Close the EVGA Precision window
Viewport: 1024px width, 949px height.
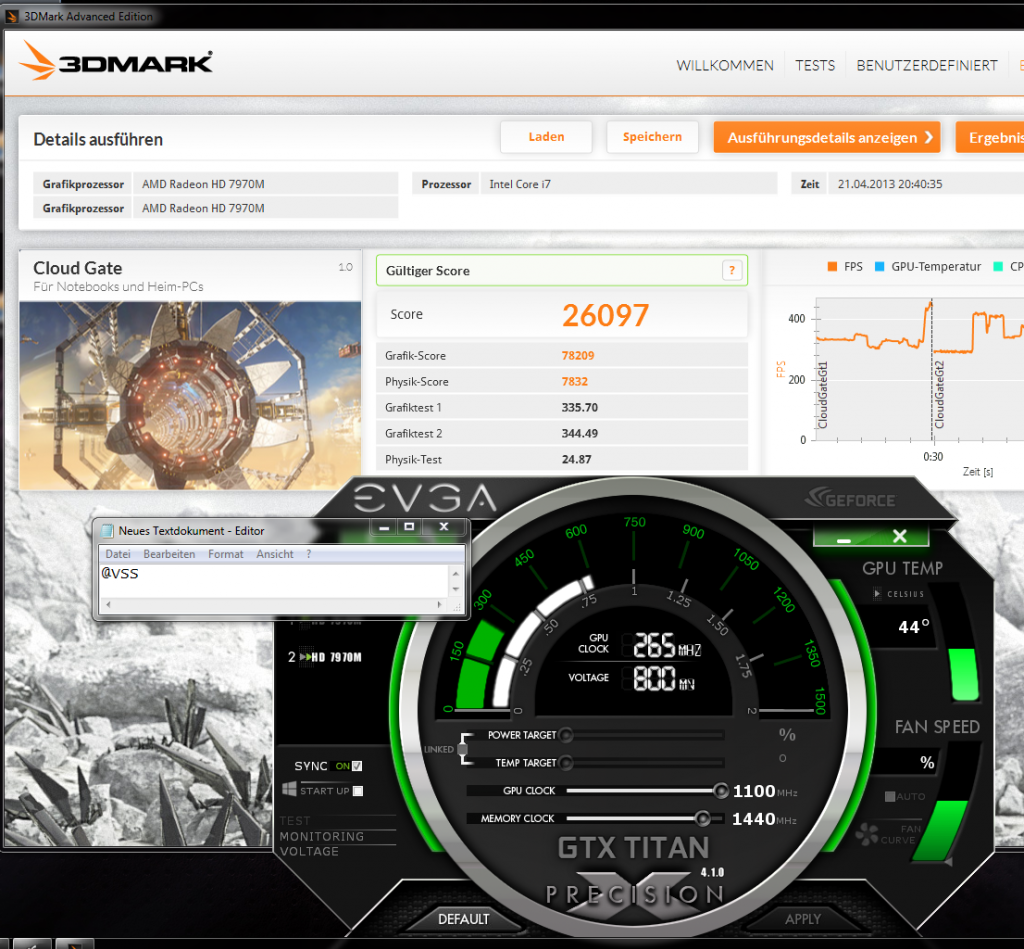900,536
